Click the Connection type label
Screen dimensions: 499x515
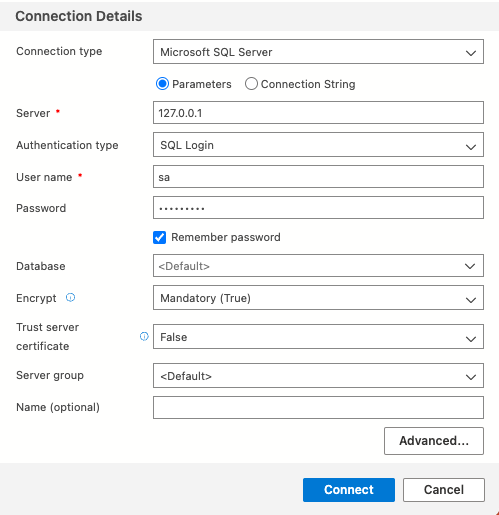pos(59,51)
